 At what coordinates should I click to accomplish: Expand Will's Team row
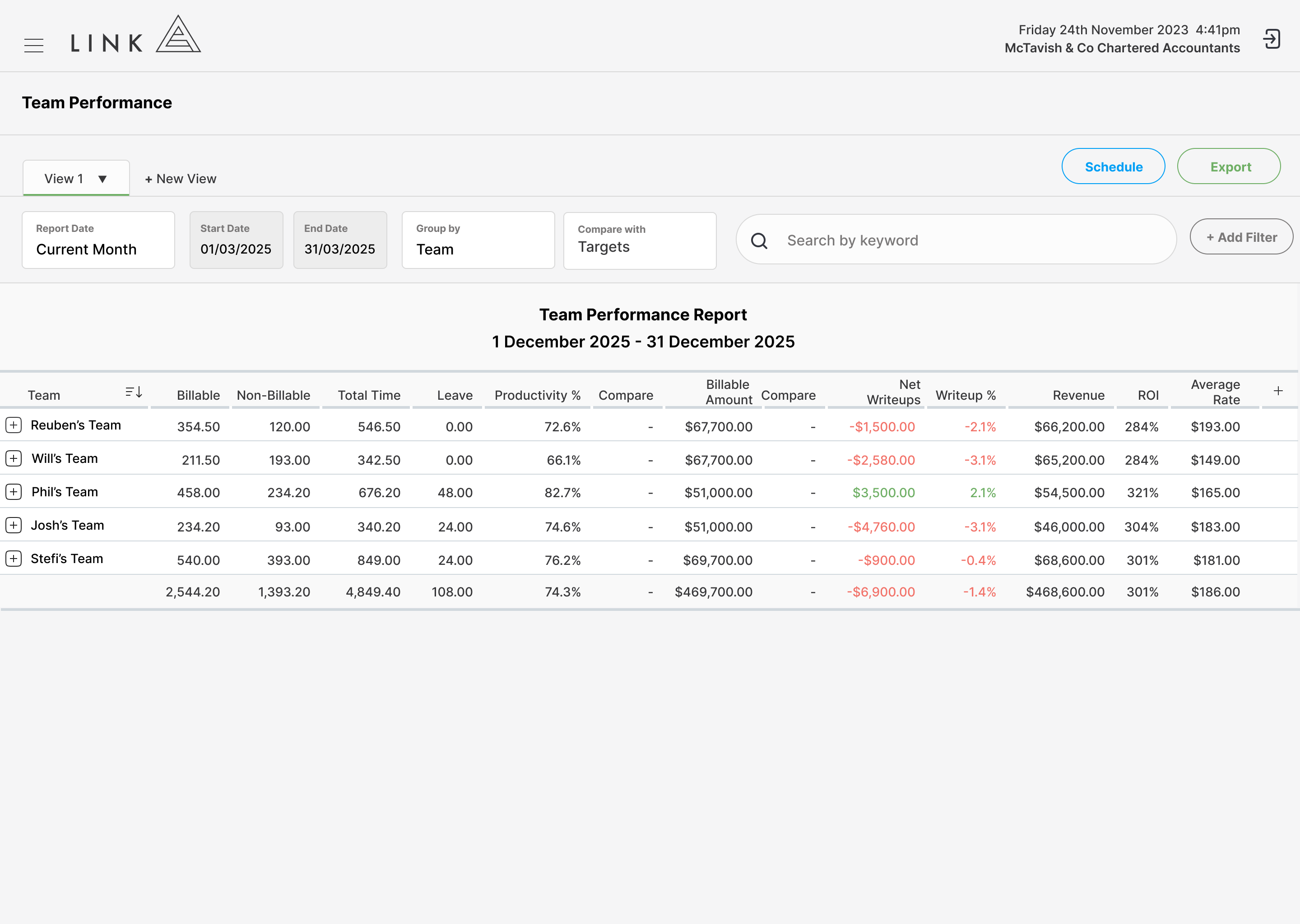[x=14, y=458]
